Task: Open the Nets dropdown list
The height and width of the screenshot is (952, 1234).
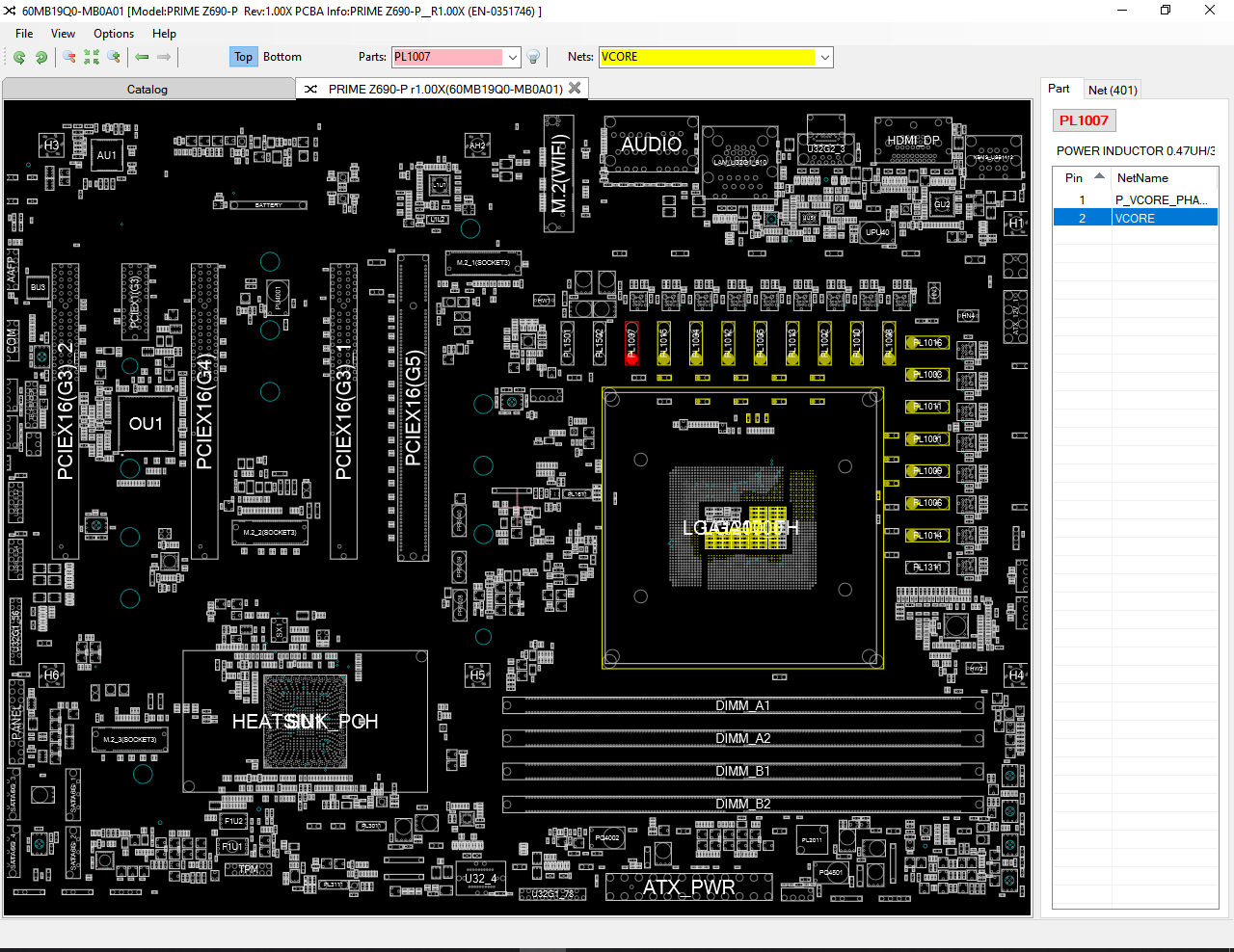Action: (824, 57)
